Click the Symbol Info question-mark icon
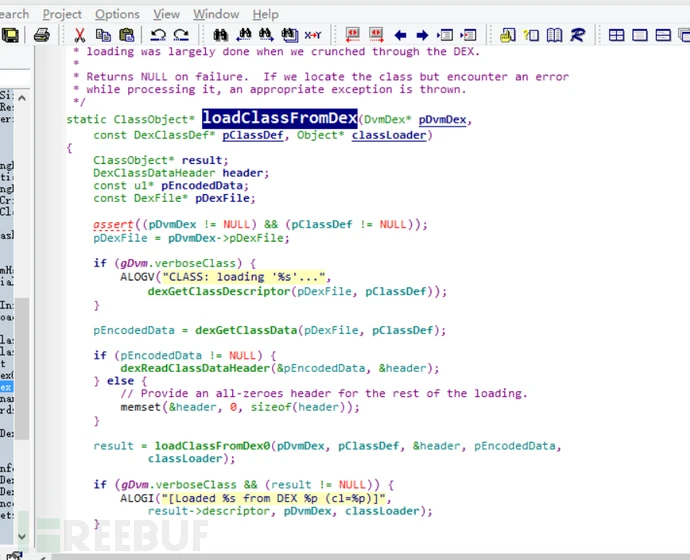Viewport: 690px width, 560px height. point(531,35)
